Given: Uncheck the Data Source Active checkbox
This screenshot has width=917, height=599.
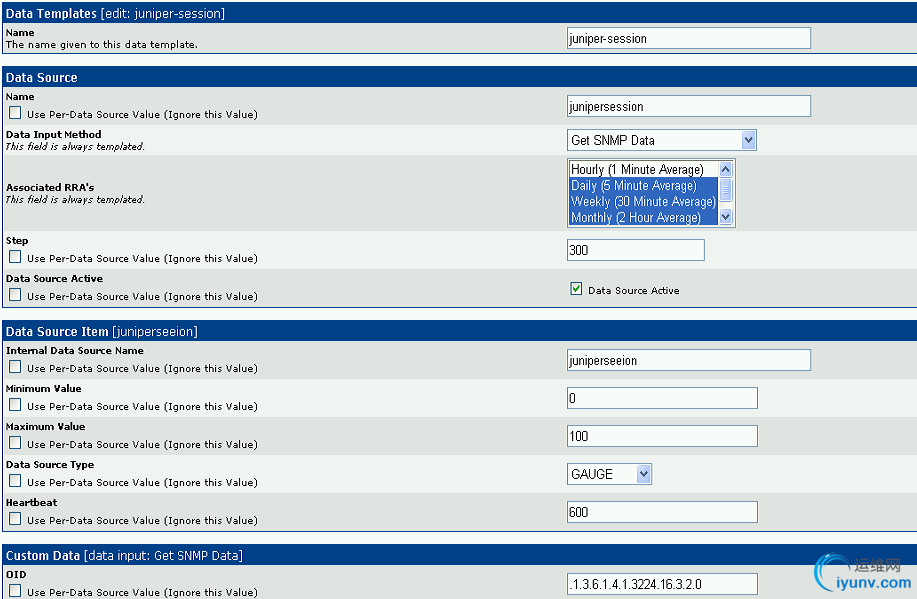Looking at the screenshot, I should coord(576,288).
